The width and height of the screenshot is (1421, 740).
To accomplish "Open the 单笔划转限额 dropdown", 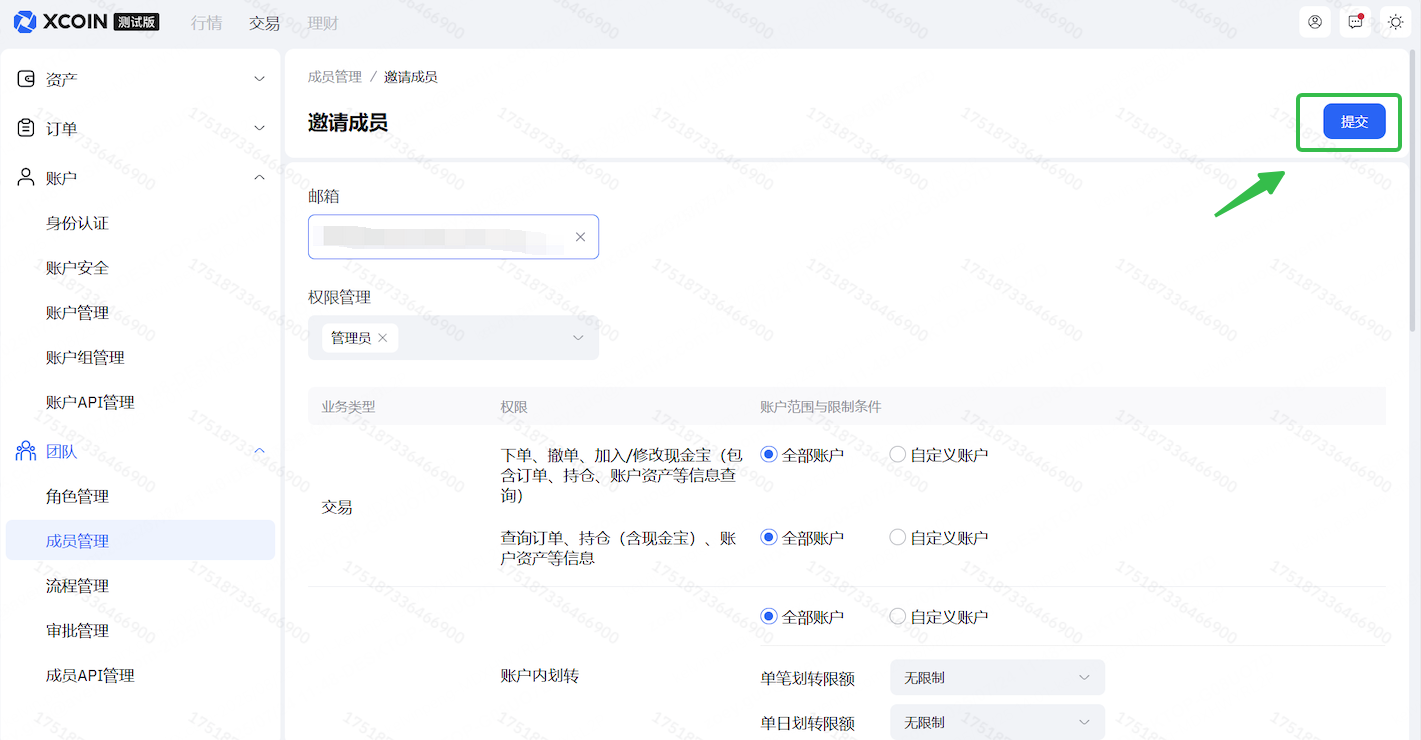I will point(997,678).
